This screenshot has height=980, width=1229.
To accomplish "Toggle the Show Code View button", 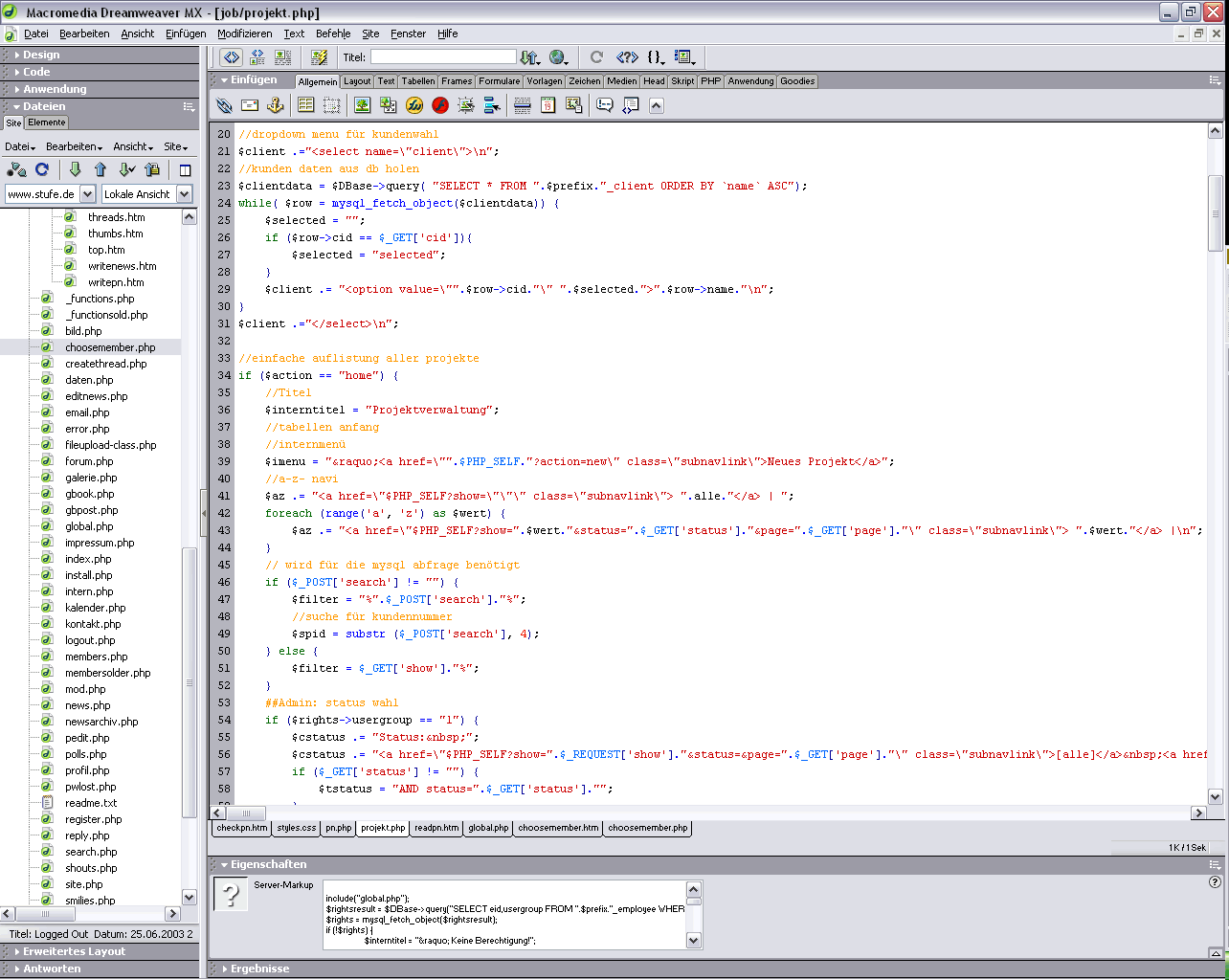I will pyautogui.click(x=231, y=57).
